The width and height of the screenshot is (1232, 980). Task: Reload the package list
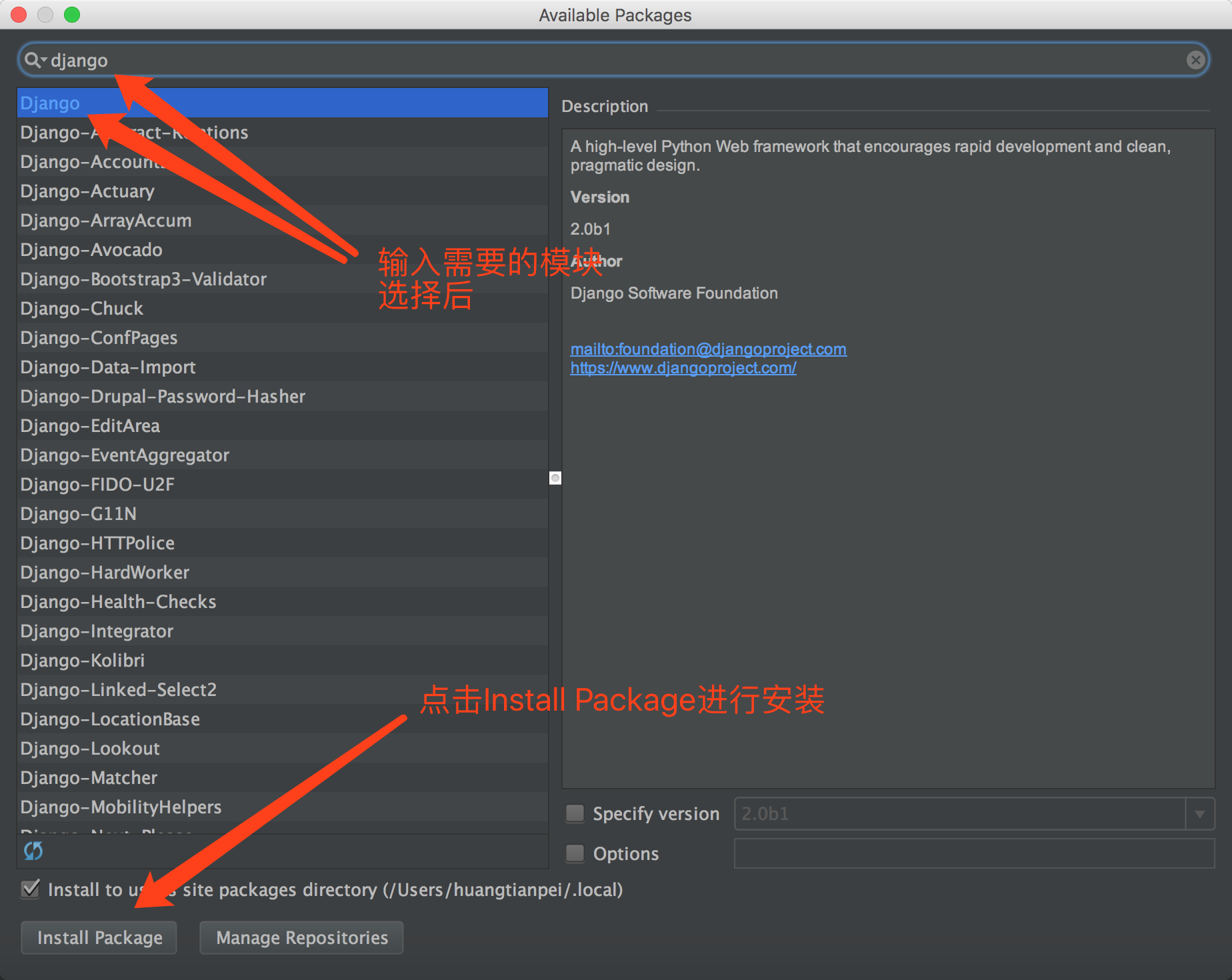[x=33, y=851]
